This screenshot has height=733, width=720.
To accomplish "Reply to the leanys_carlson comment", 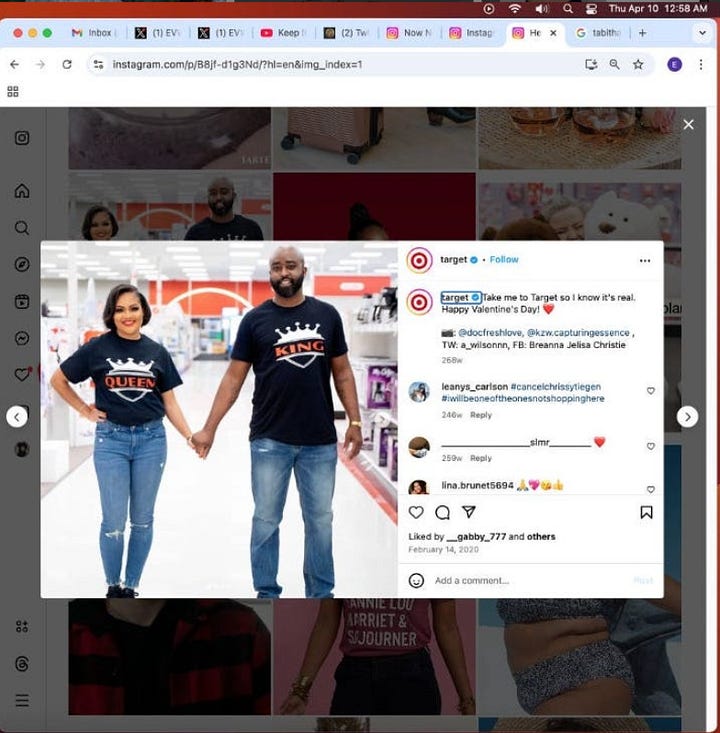I will coord(481,415).
